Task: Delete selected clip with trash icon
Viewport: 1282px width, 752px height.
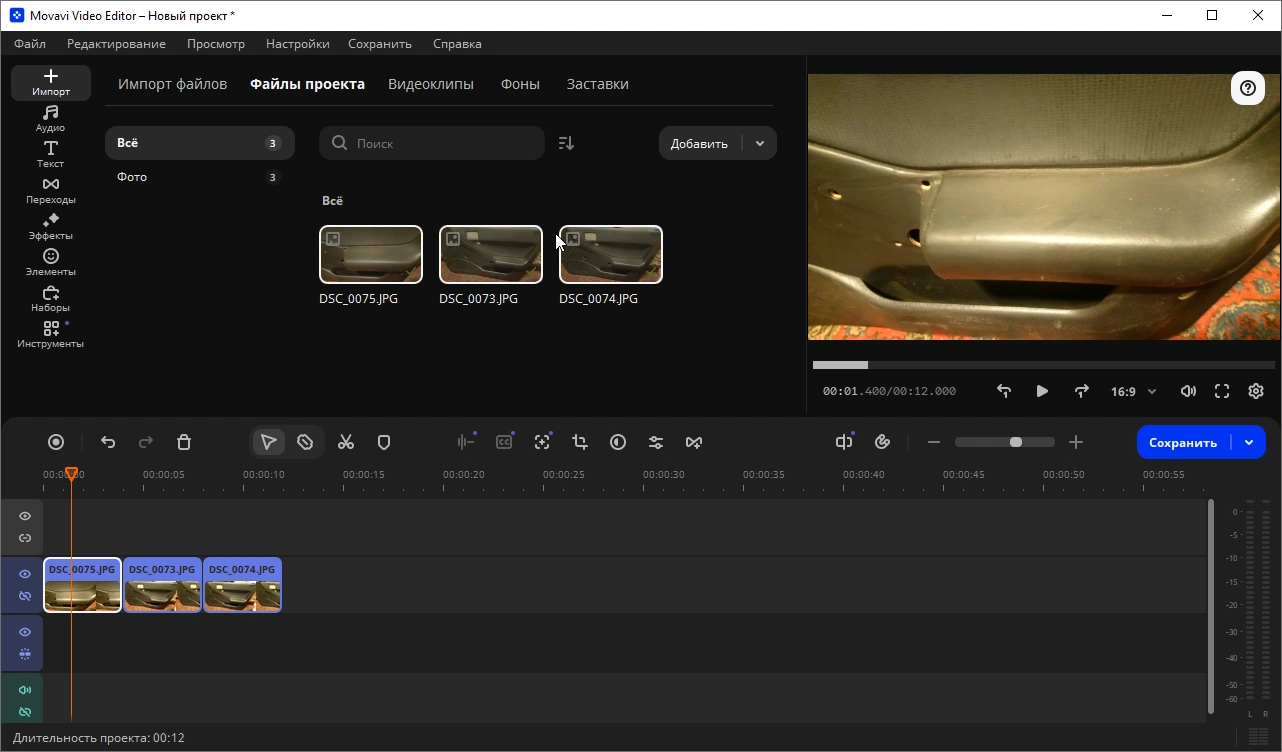Action: click(184, 442)
